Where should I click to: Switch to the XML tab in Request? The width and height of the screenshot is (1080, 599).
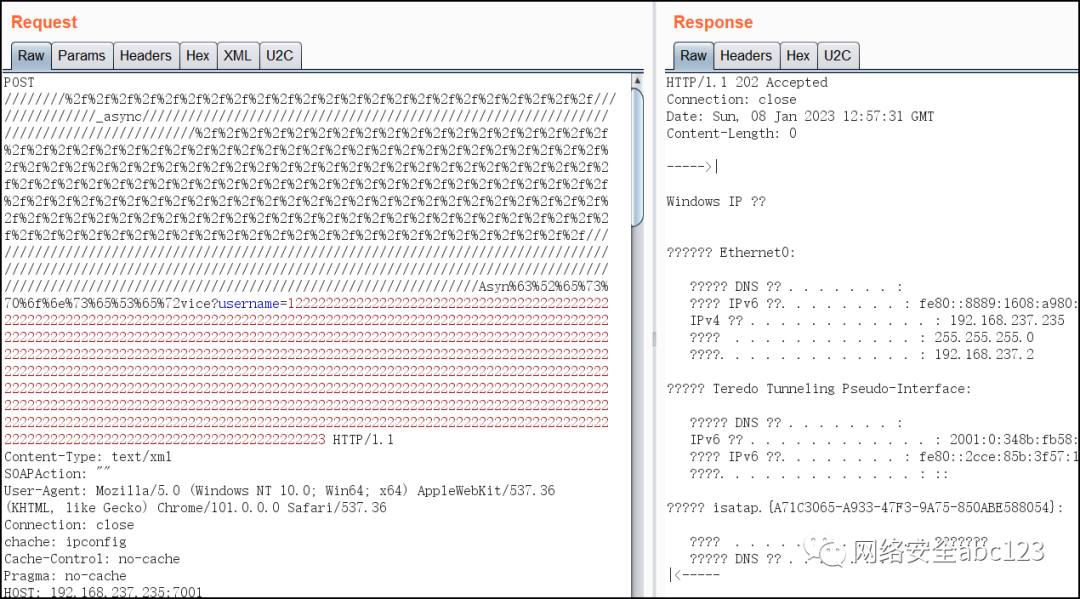[x=238, y=56]
